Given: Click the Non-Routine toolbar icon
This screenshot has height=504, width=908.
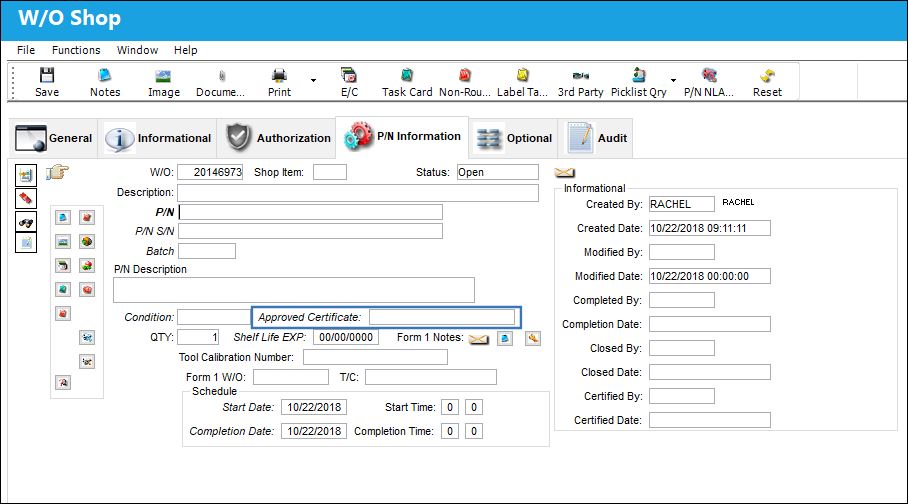Looking at the screenshot, I should 465,75.
